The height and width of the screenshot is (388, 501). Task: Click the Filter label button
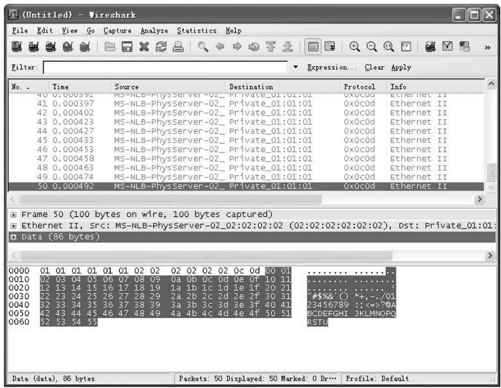pyautogui.click(x=23, y=67)
